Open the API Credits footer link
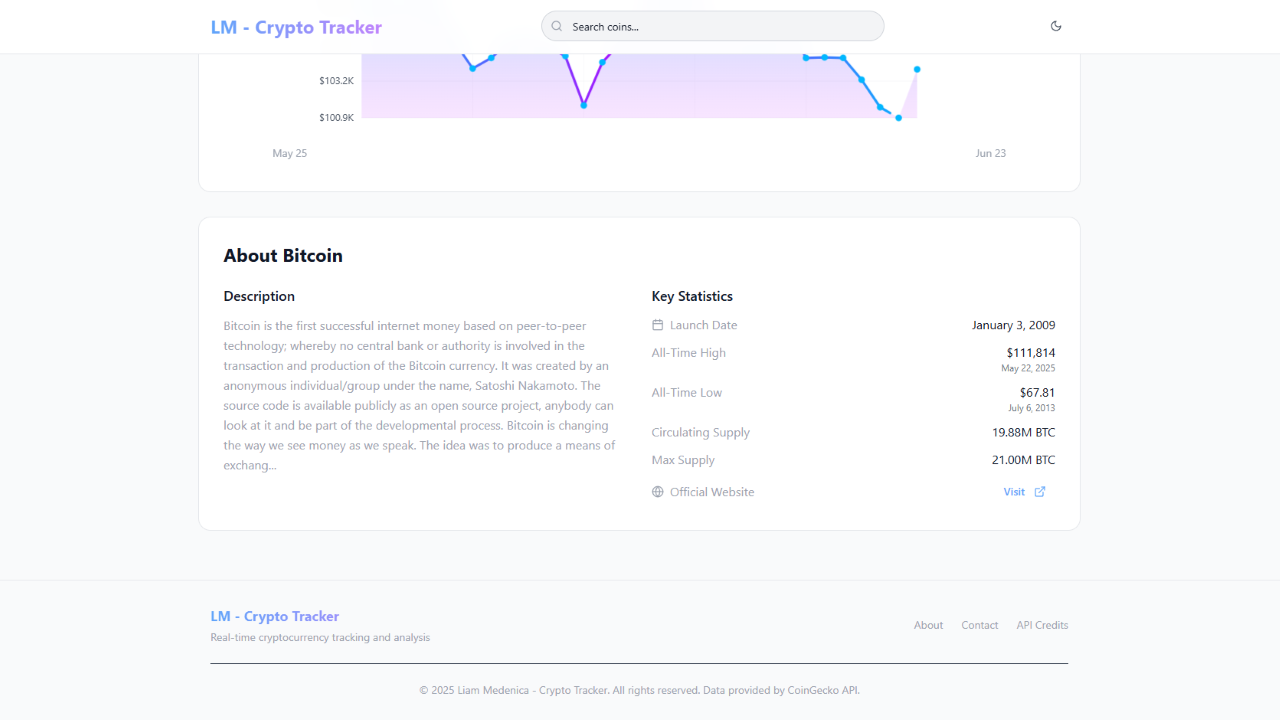Viewport: 1280px width, 720px height. (1042, 625)
